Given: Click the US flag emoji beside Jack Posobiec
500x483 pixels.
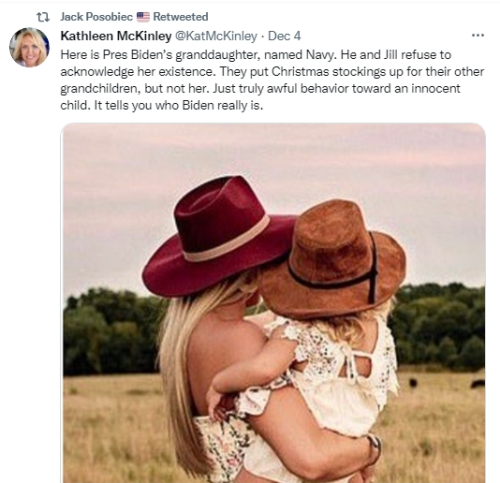Looking at the screenshot, I should 143,17.
